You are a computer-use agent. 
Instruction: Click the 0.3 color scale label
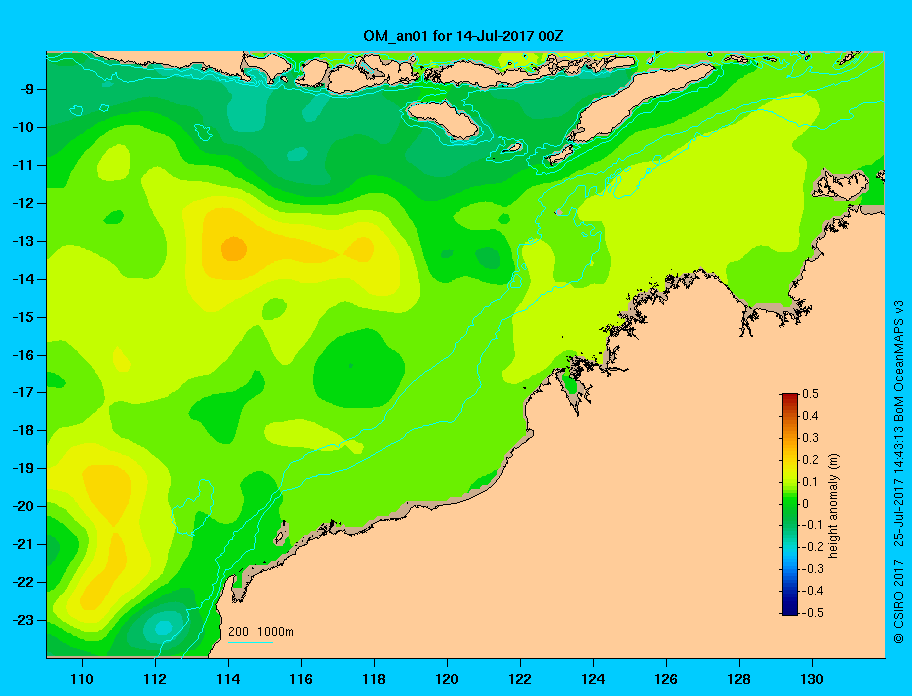[x=810, y=437]
